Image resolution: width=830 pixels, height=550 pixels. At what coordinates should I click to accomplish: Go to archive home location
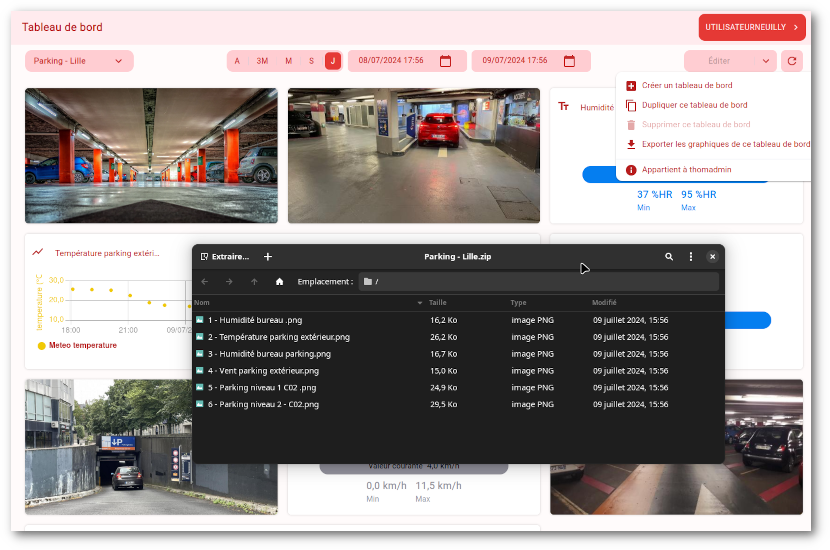tap(280, 282)
